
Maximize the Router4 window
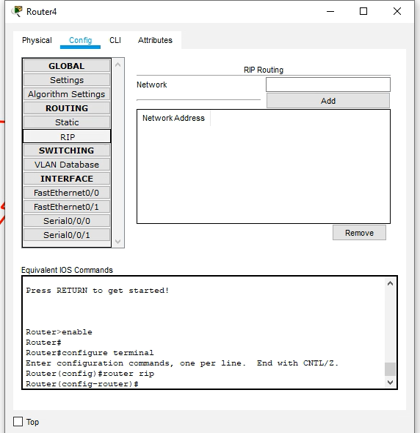[x=363, y=11]
